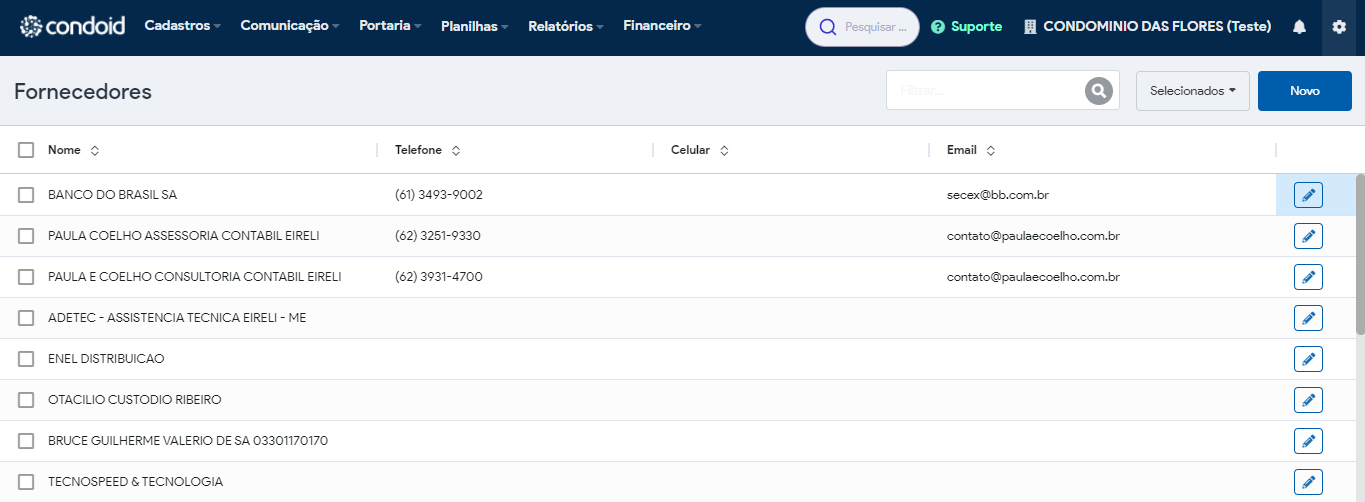The height and width of the screenshot is (502, 1365).
Task: Click the email secex@bb.com.br
Action: (x=997, y=195)
